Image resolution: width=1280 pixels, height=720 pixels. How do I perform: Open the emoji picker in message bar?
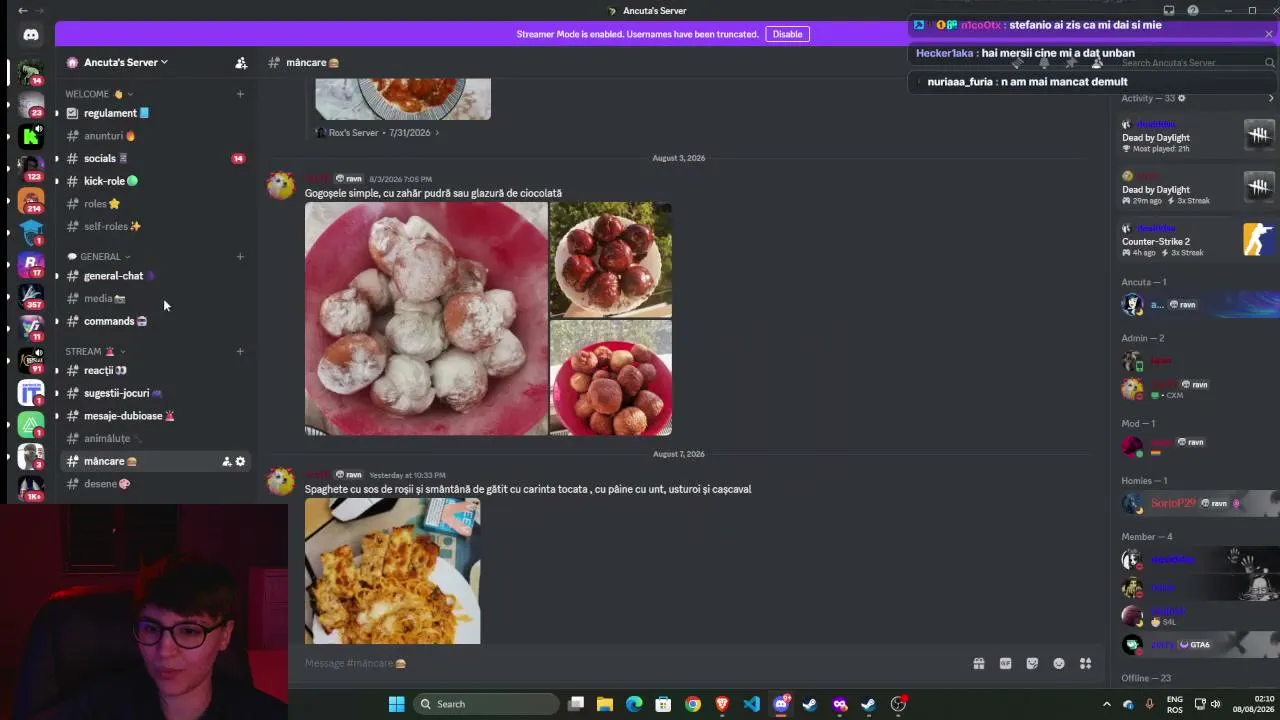click(1059, 663)
